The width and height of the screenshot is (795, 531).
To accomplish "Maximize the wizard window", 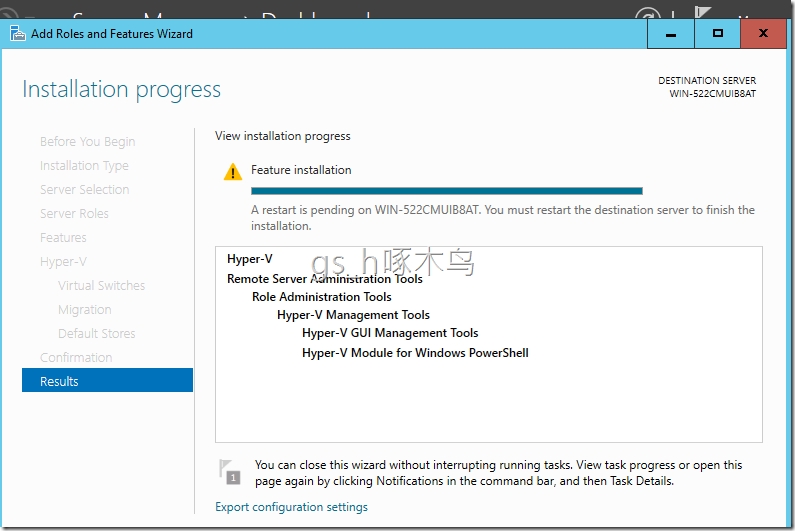I will click(717, 34).
